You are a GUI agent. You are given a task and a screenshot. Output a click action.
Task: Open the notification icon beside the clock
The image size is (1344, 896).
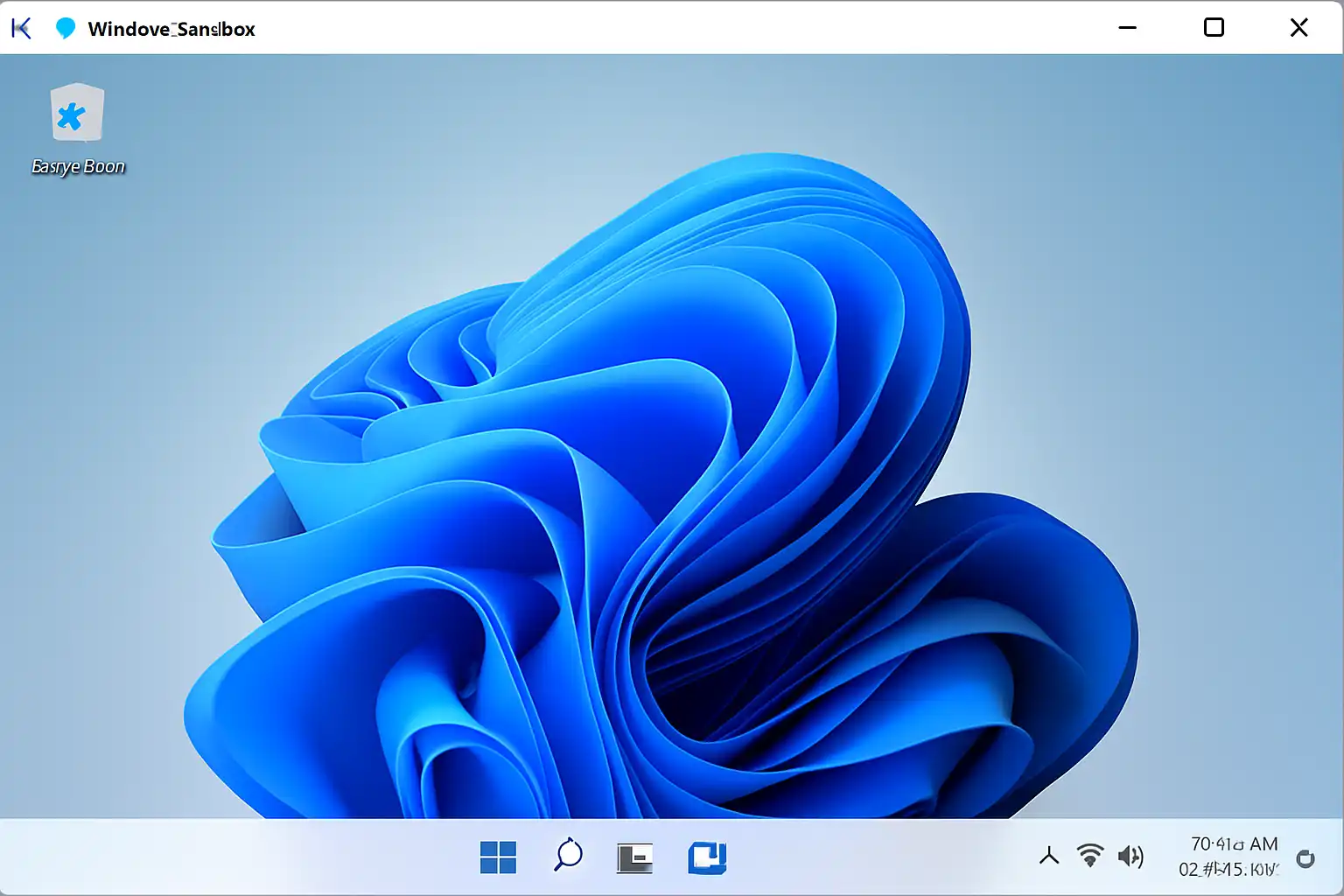point(1305,858)
